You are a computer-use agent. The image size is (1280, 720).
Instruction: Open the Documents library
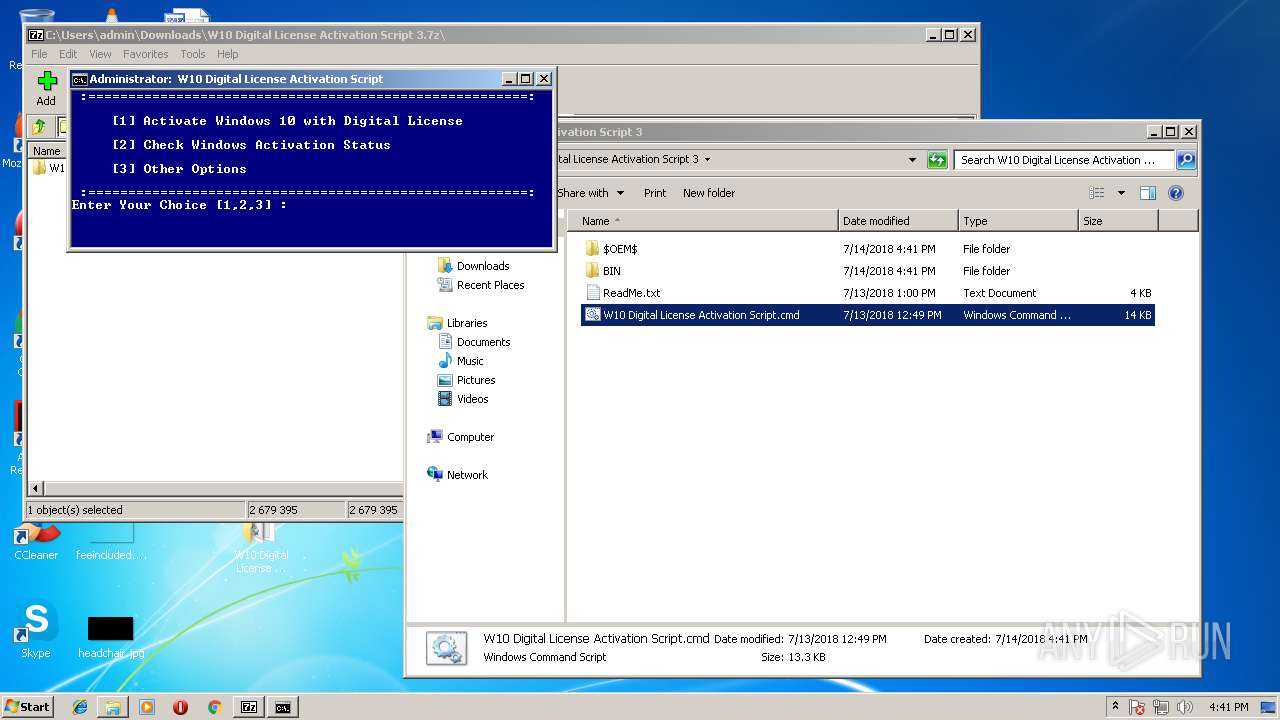483,342
